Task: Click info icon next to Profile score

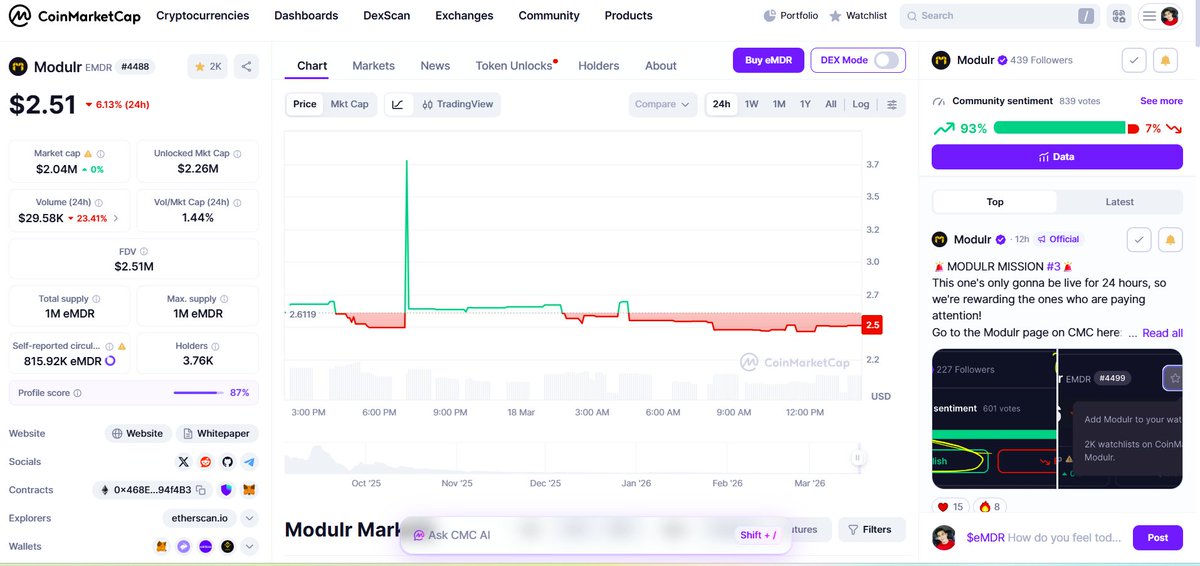Action: (77, 393)
